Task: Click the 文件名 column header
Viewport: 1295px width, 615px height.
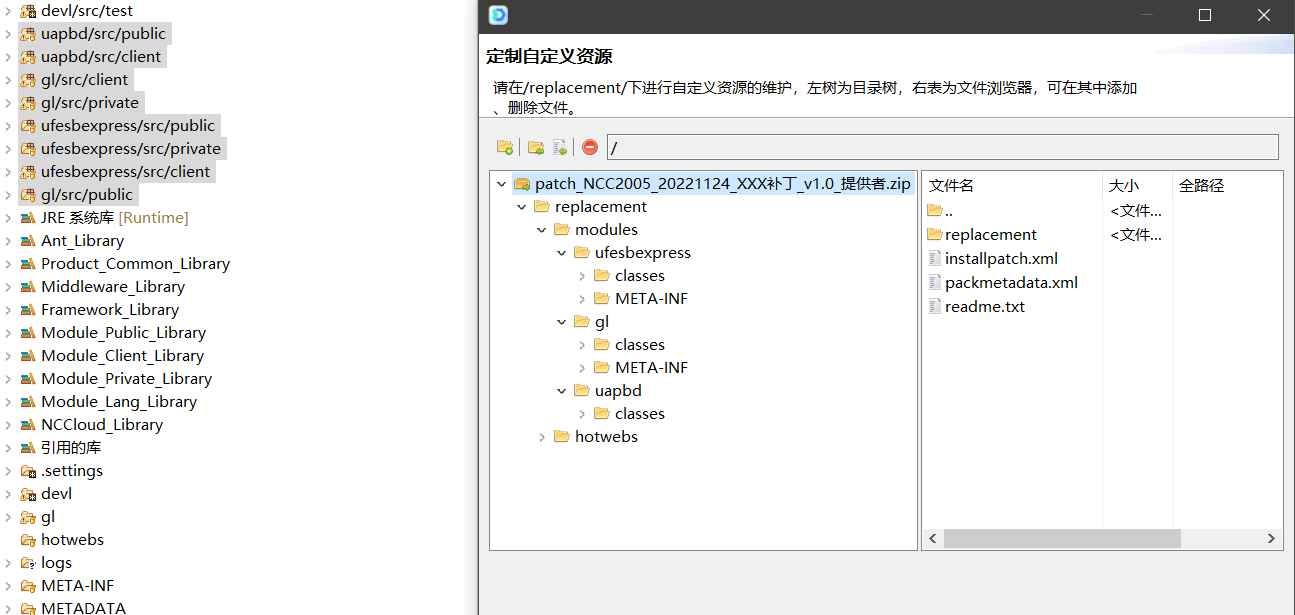Action: [x=951, y=186]
